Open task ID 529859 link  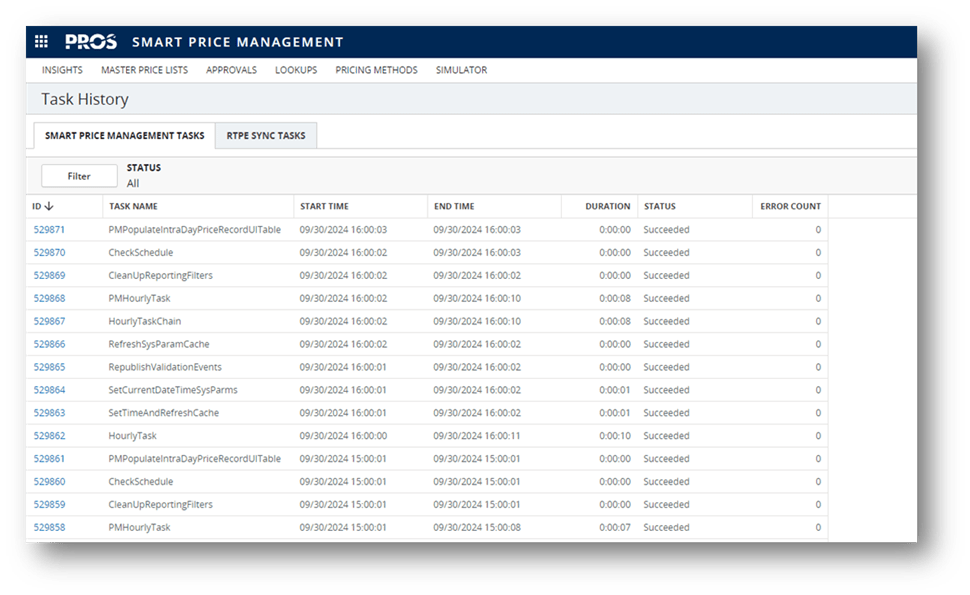49,504
